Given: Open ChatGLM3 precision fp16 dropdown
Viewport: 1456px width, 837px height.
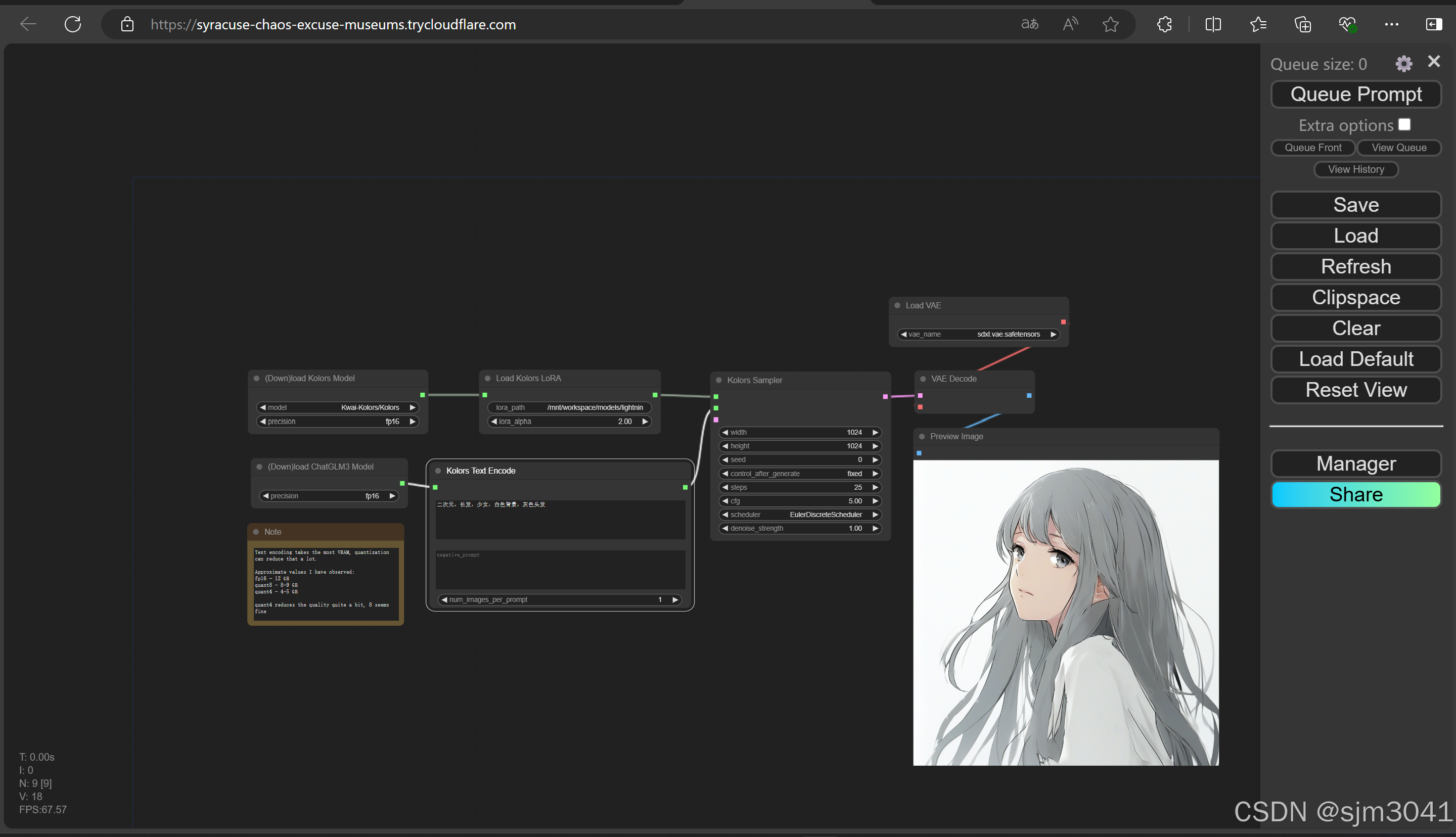Looking at the screenshot, I should pyautogui.click(x=329, y=496).
